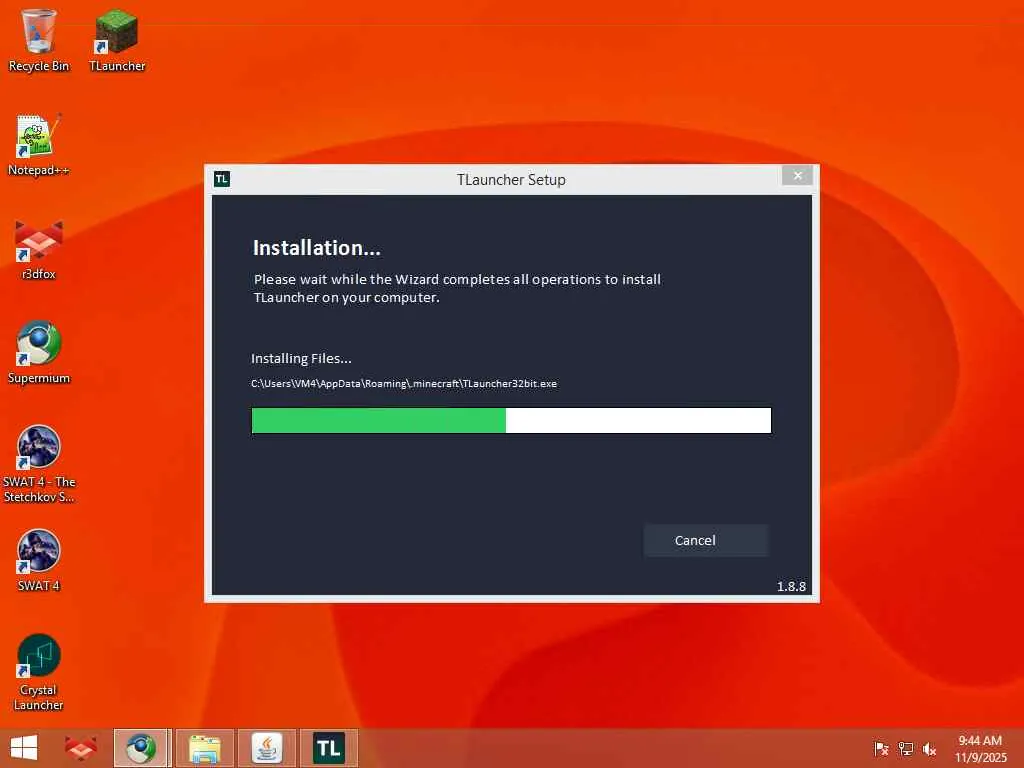Switch to the Java app in taskbar

(267, 748)
